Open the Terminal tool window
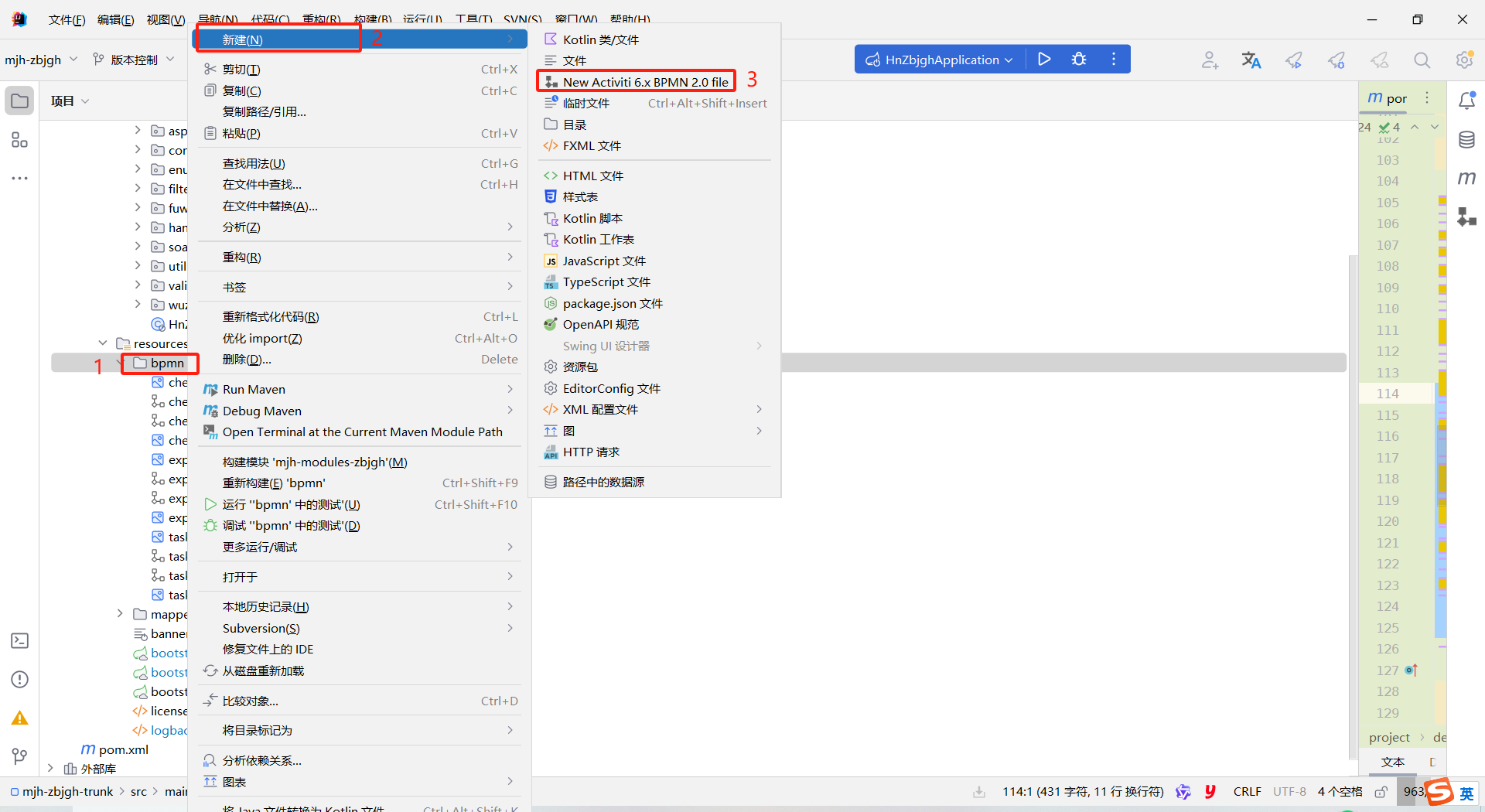This screenshot has height=812, width=1485. [19, 640]
